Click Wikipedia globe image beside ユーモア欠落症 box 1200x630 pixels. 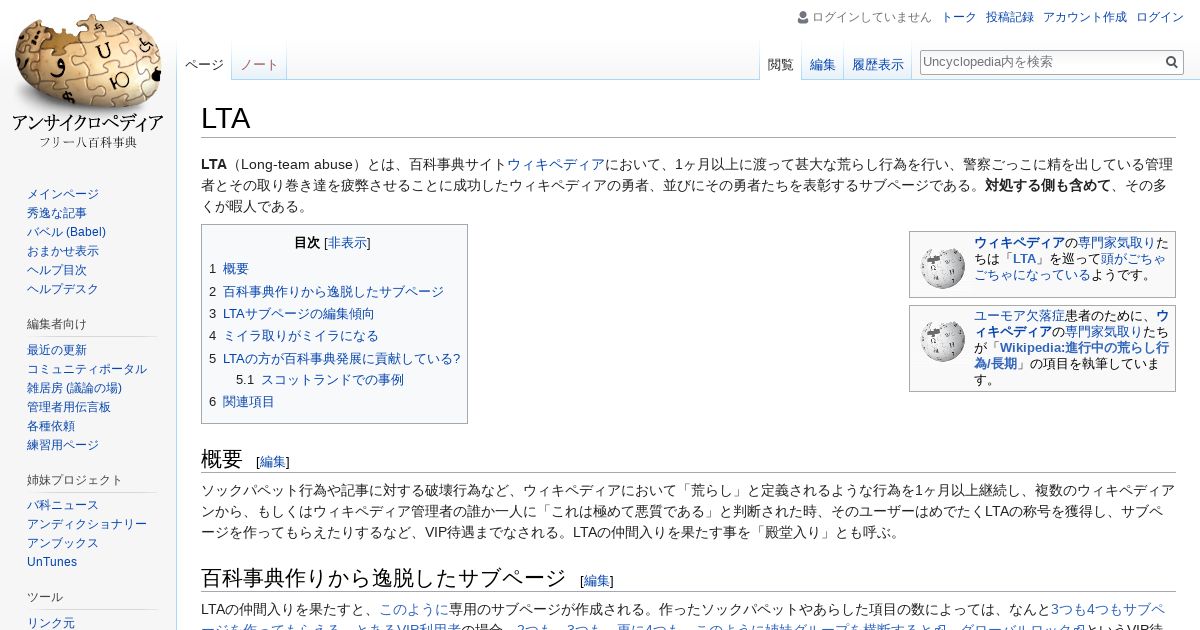coord(943,340)
